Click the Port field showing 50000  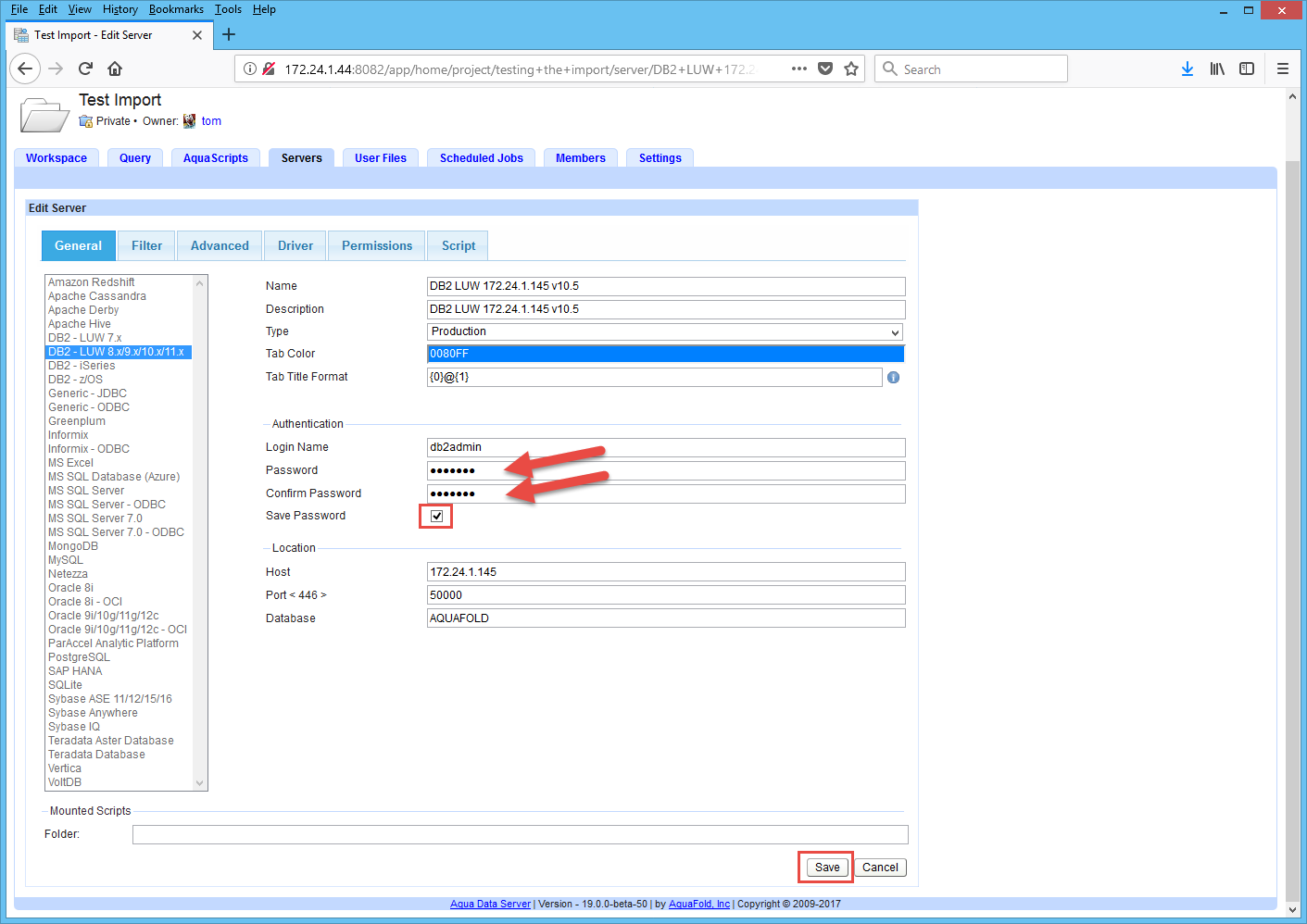[x=666, y=595]
